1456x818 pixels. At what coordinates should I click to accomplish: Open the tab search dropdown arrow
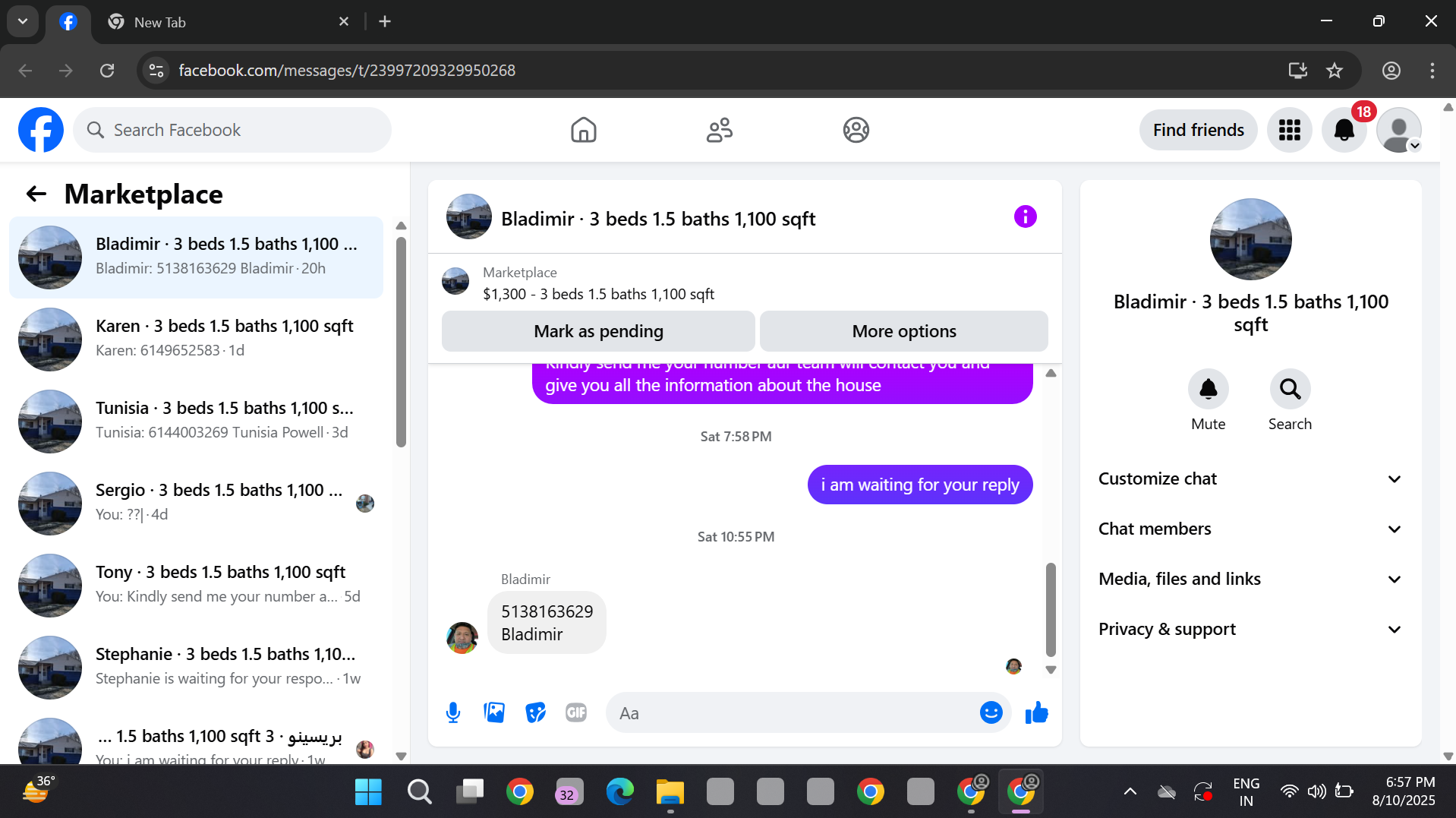pos(23,22)
